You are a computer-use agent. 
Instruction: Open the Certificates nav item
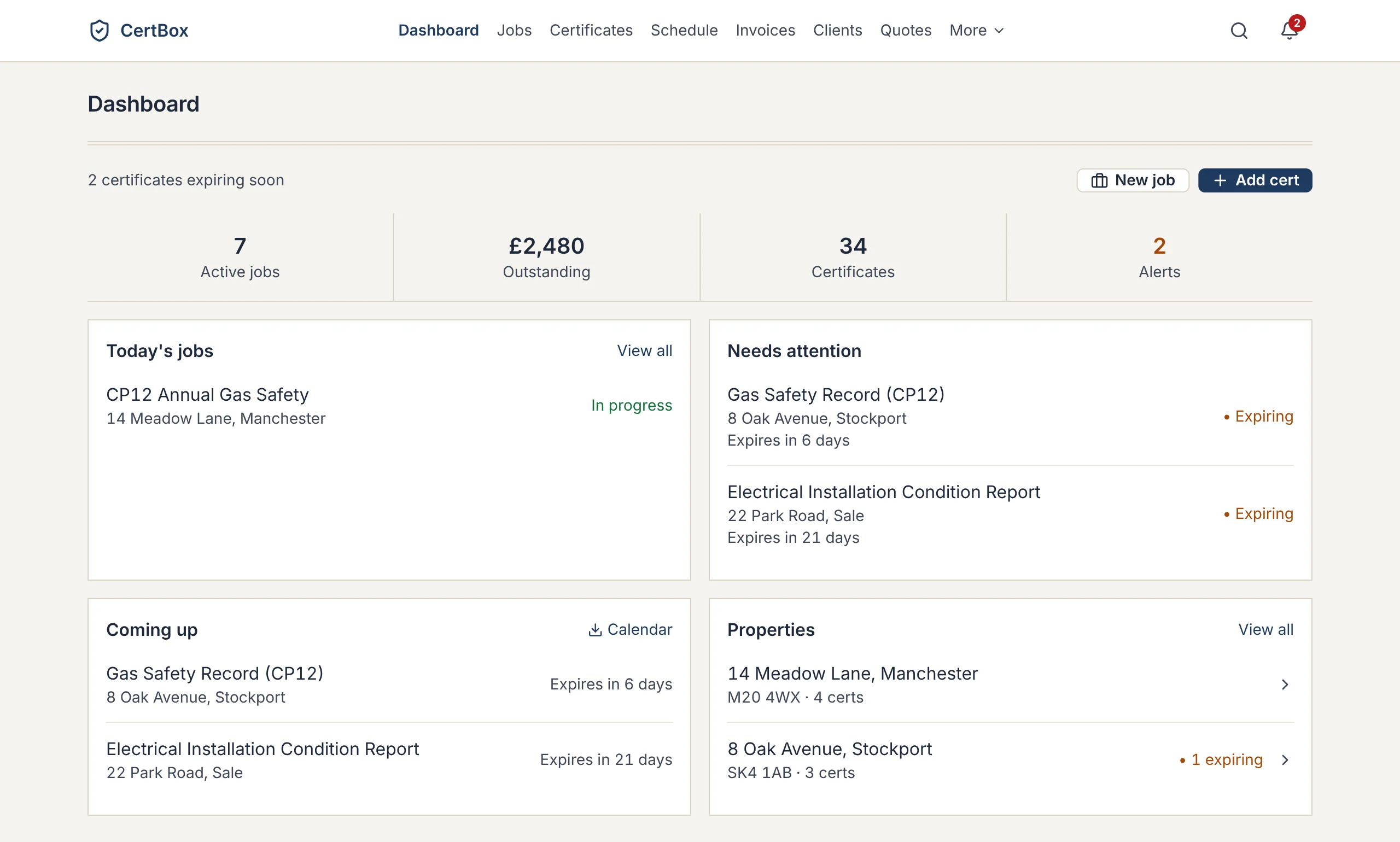tap(591, 31)
